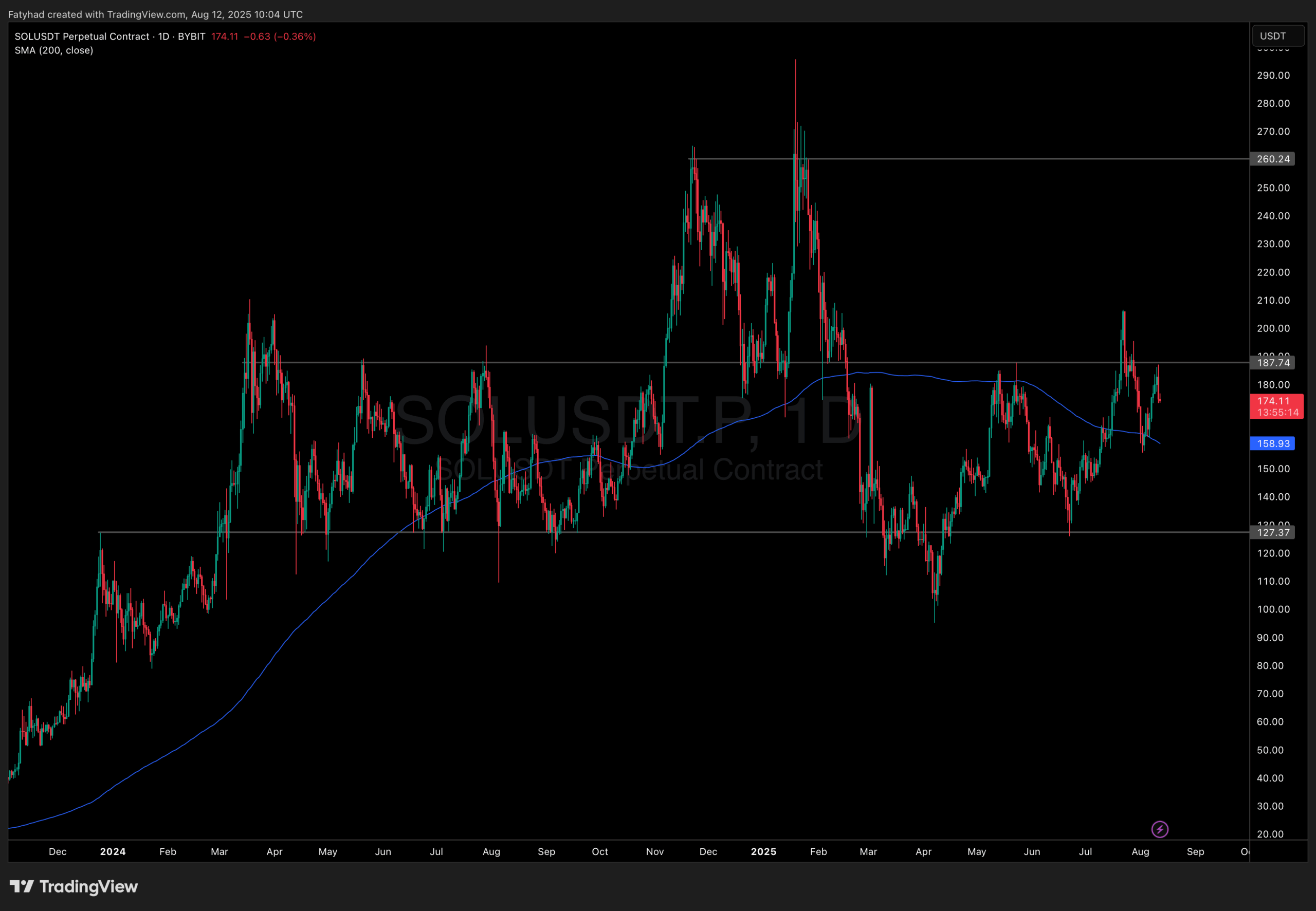
Task: Click the 50.00 price axis label
Action: coord(1270,750)
